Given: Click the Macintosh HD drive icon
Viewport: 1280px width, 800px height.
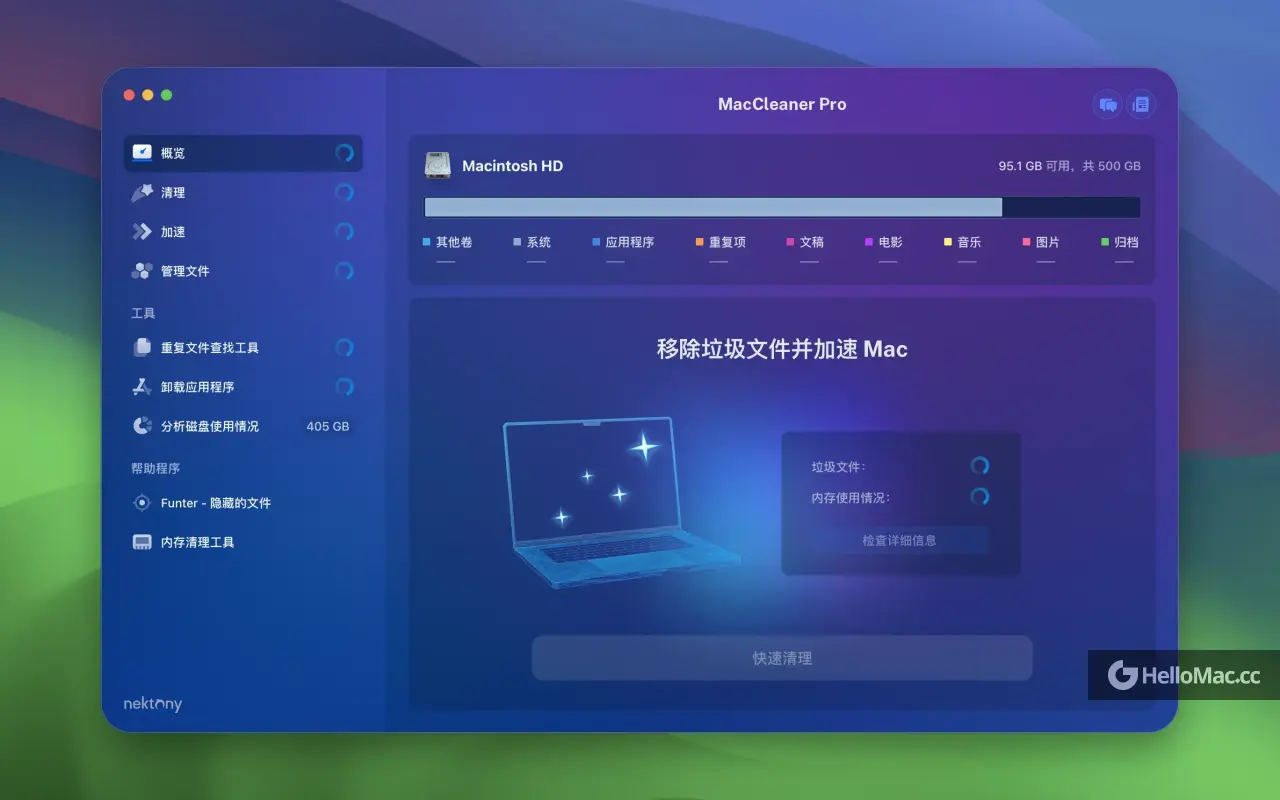Looking at the screenshot, I should tap(438, 166).
